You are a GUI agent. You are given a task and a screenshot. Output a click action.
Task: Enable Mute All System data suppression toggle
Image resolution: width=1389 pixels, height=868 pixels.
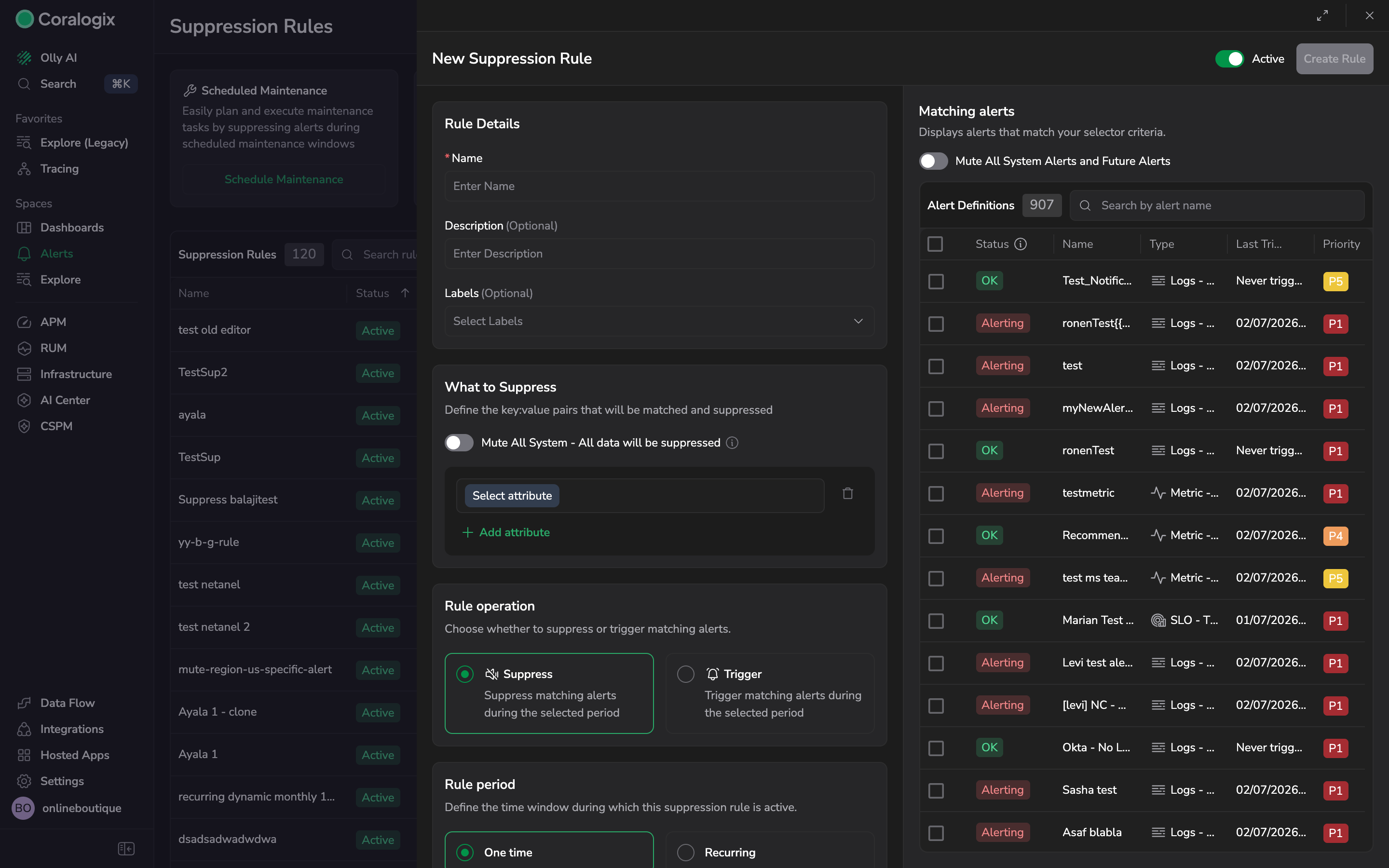pyautogui.click(x=459, y=443)
